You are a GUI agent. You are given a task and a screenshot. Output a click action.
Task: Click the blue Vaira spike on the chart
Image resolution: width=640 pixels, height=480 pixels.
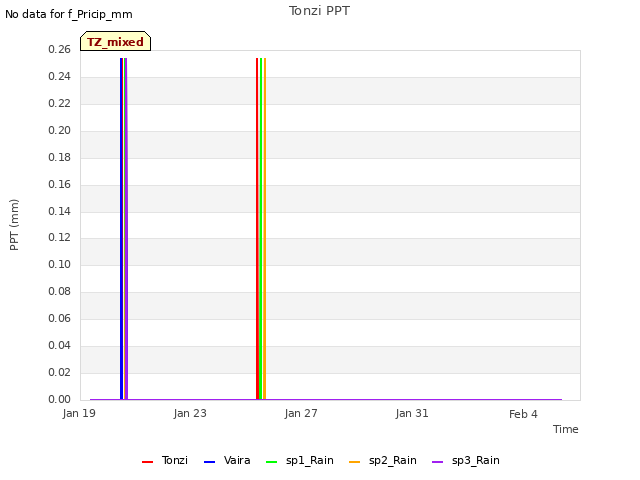coord(121,229)
